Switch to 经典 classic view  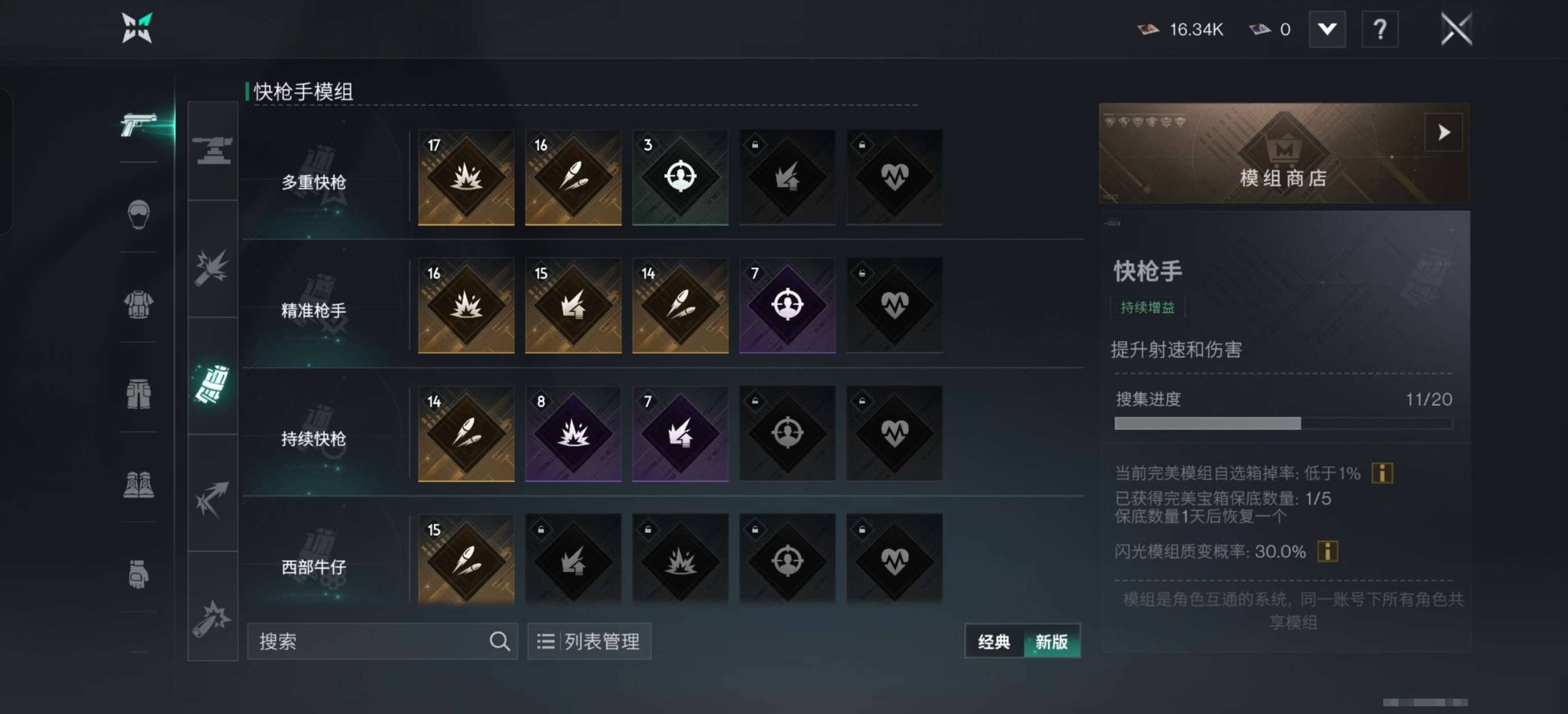(994, 641)
